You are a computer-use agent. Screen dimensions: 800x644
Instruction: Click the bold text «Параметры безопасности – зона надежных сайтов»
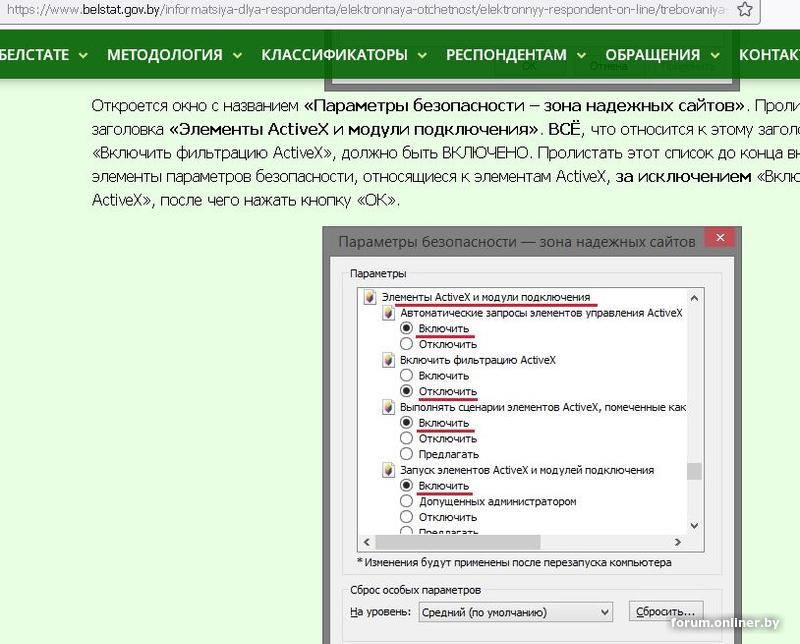point(524,106)
